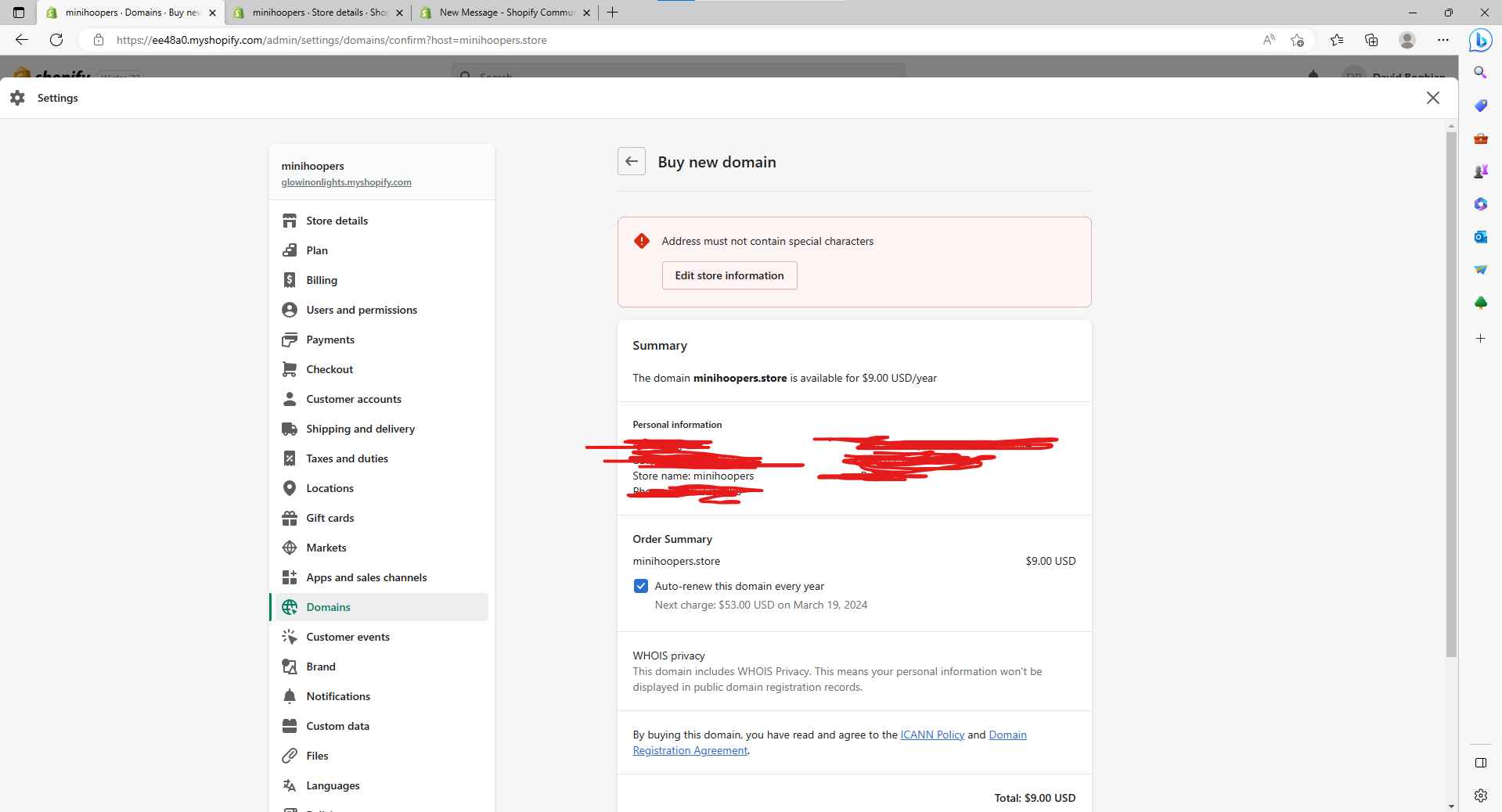
Task: Open the Bing sidebar icon in Edge
Action: click(1480, 40)
